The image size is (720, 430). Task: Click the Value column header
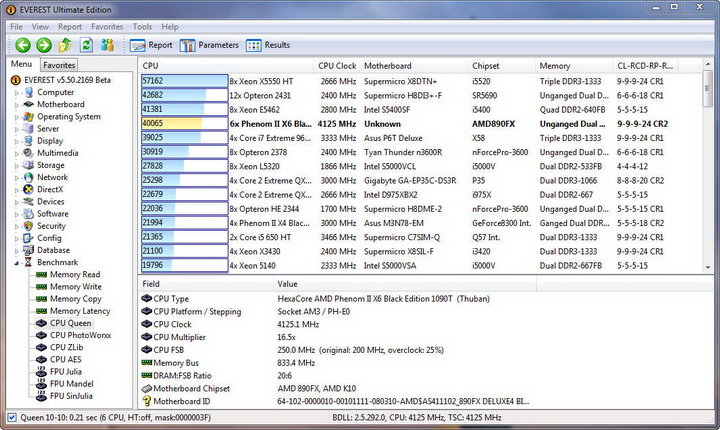point(405,284)
